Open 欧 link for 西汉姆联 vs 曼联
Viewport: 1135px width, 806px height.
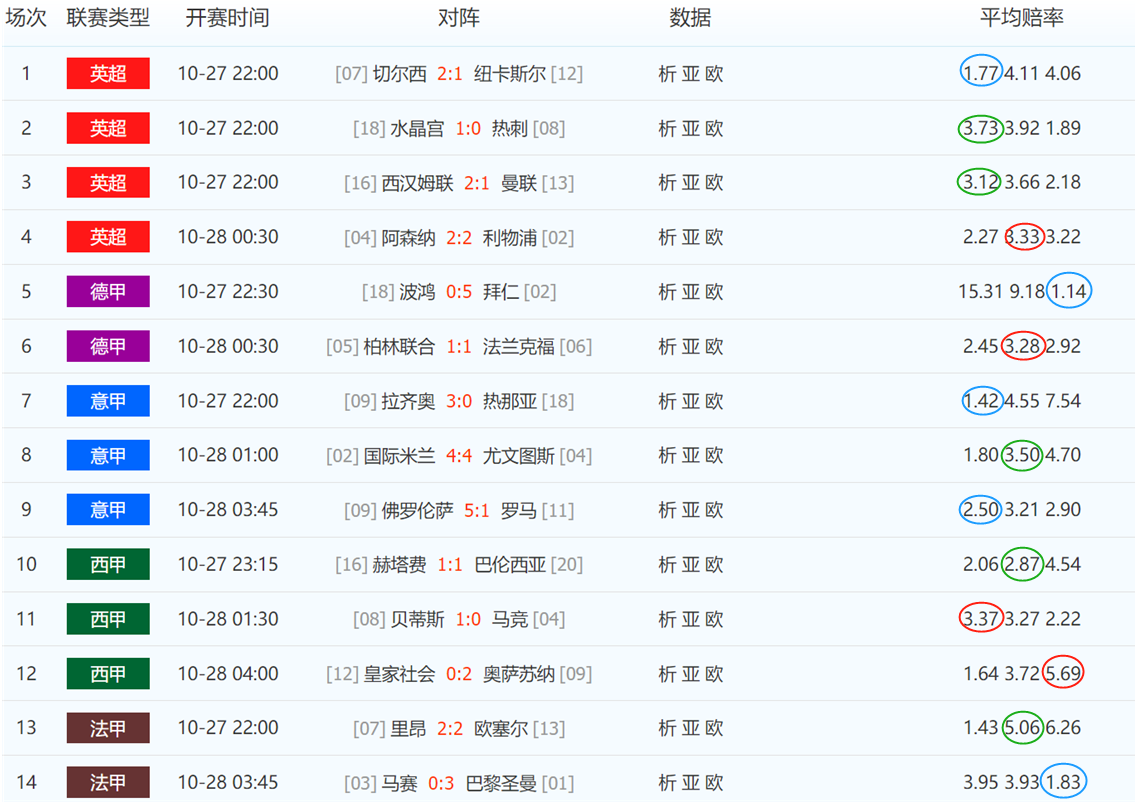pos(714,182)
